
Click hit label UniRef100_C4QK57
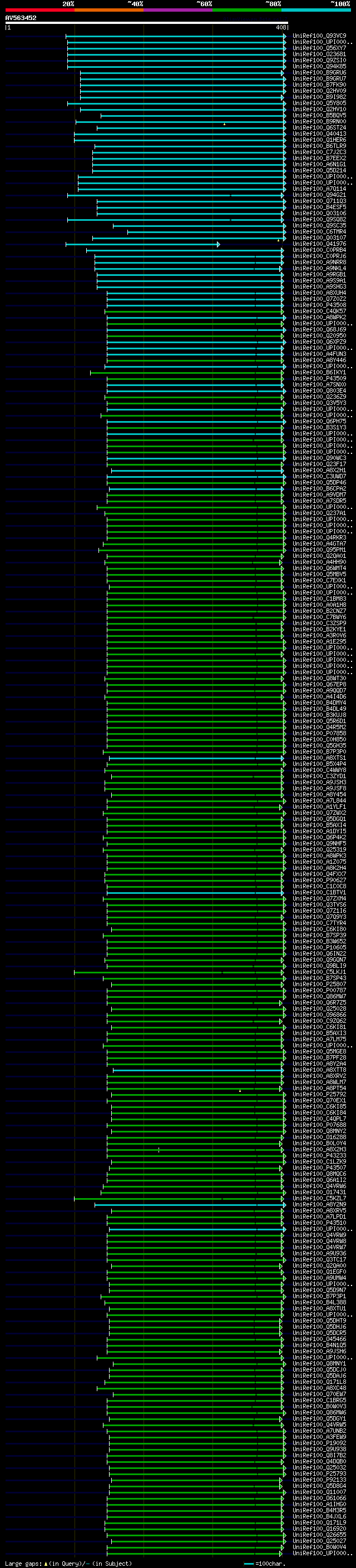319,311
